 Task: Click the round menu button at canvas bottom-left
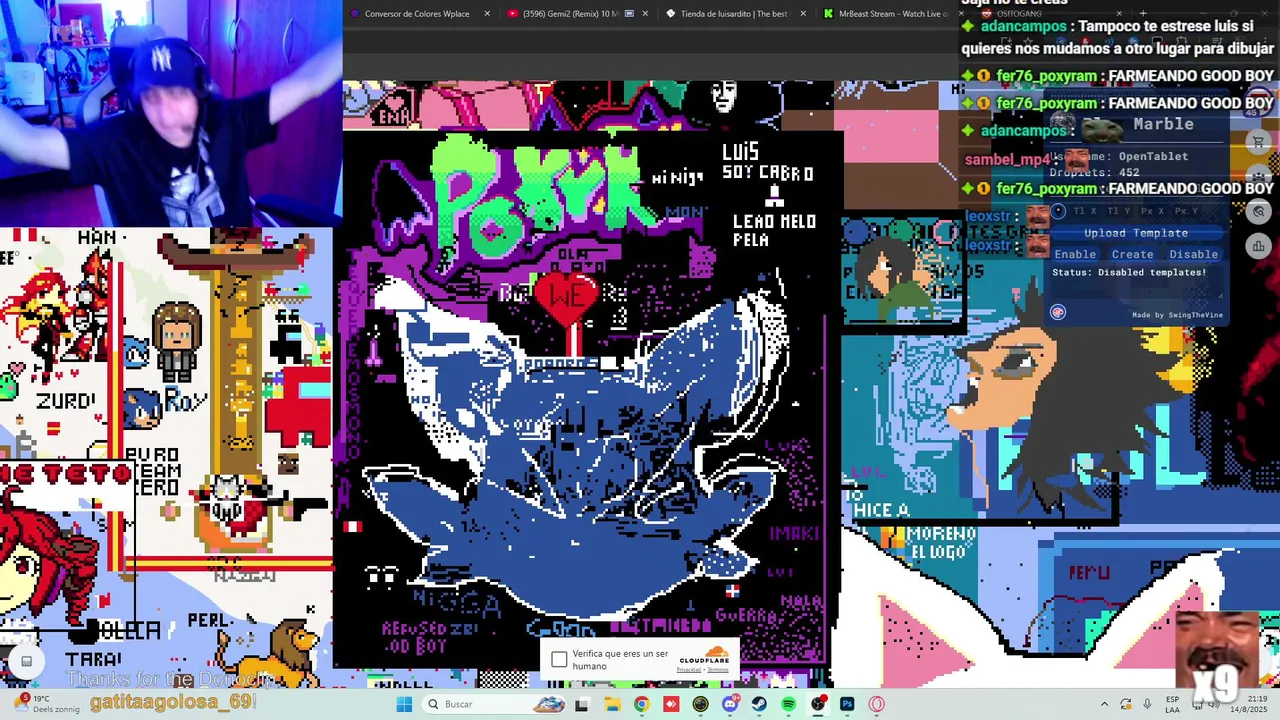(x=27, y=661)
